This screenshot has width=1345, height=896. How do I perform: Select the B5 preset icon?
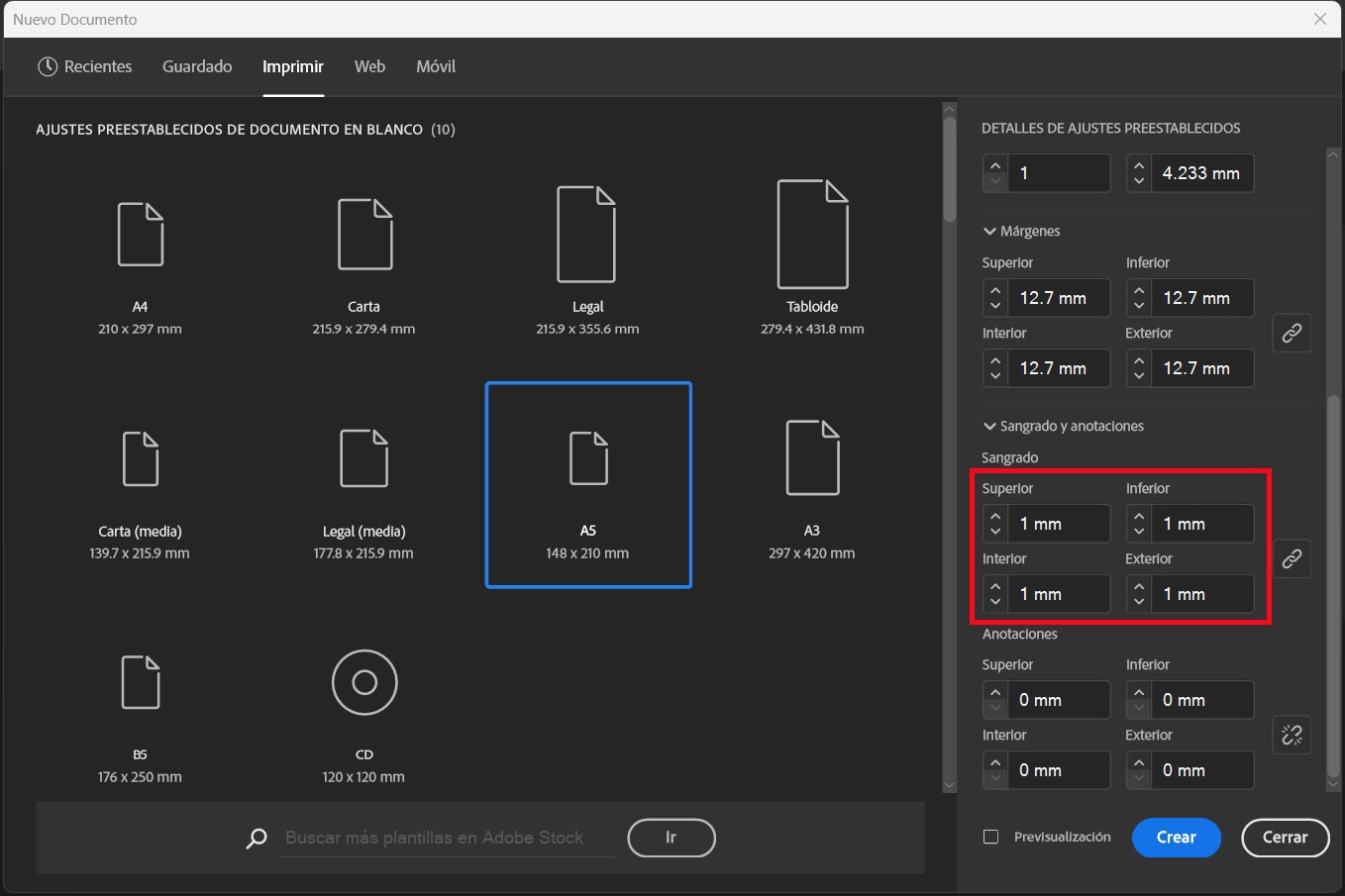(x=140, y=682)
